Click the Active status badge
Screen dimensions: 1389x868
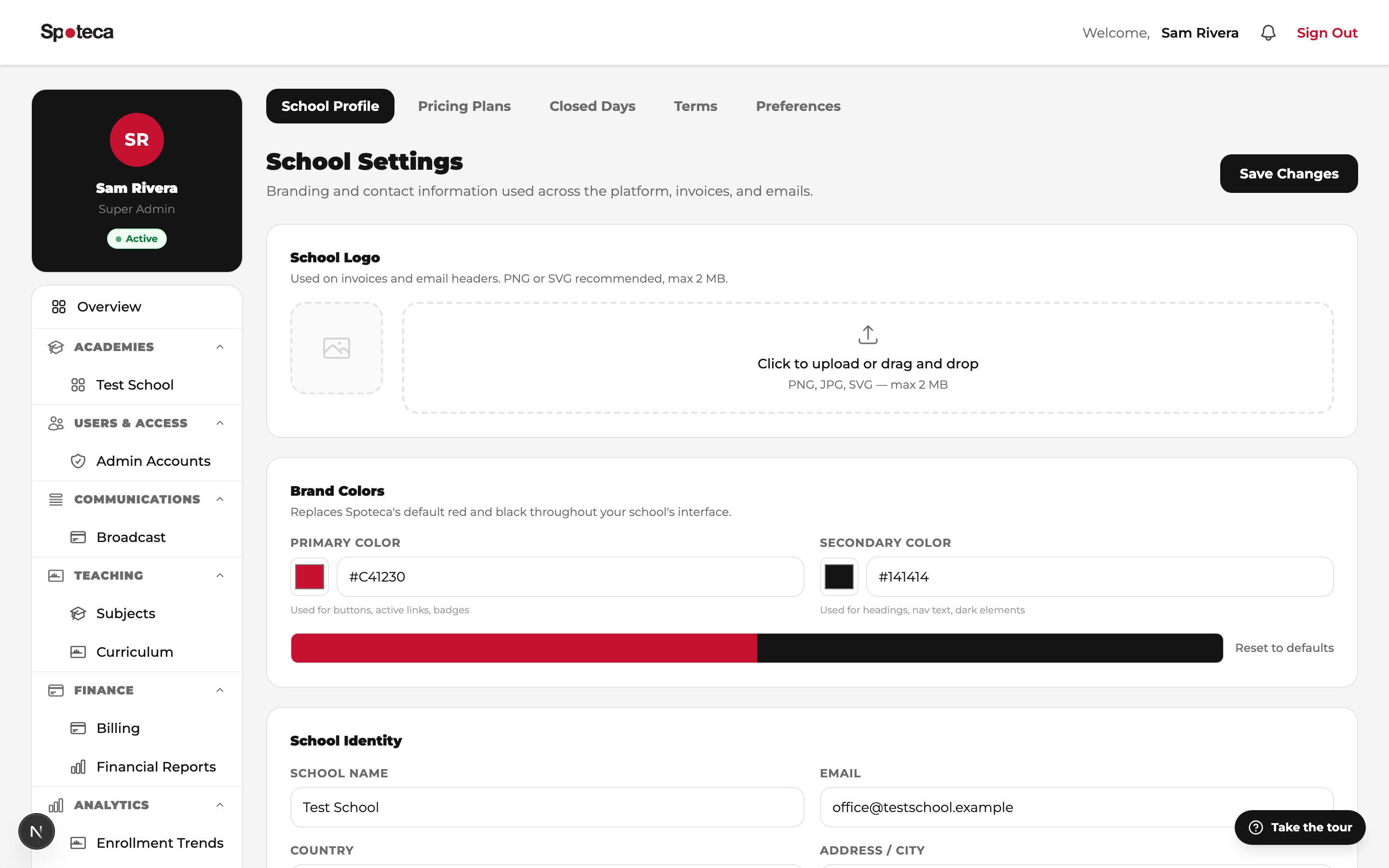tap(136, 239)
